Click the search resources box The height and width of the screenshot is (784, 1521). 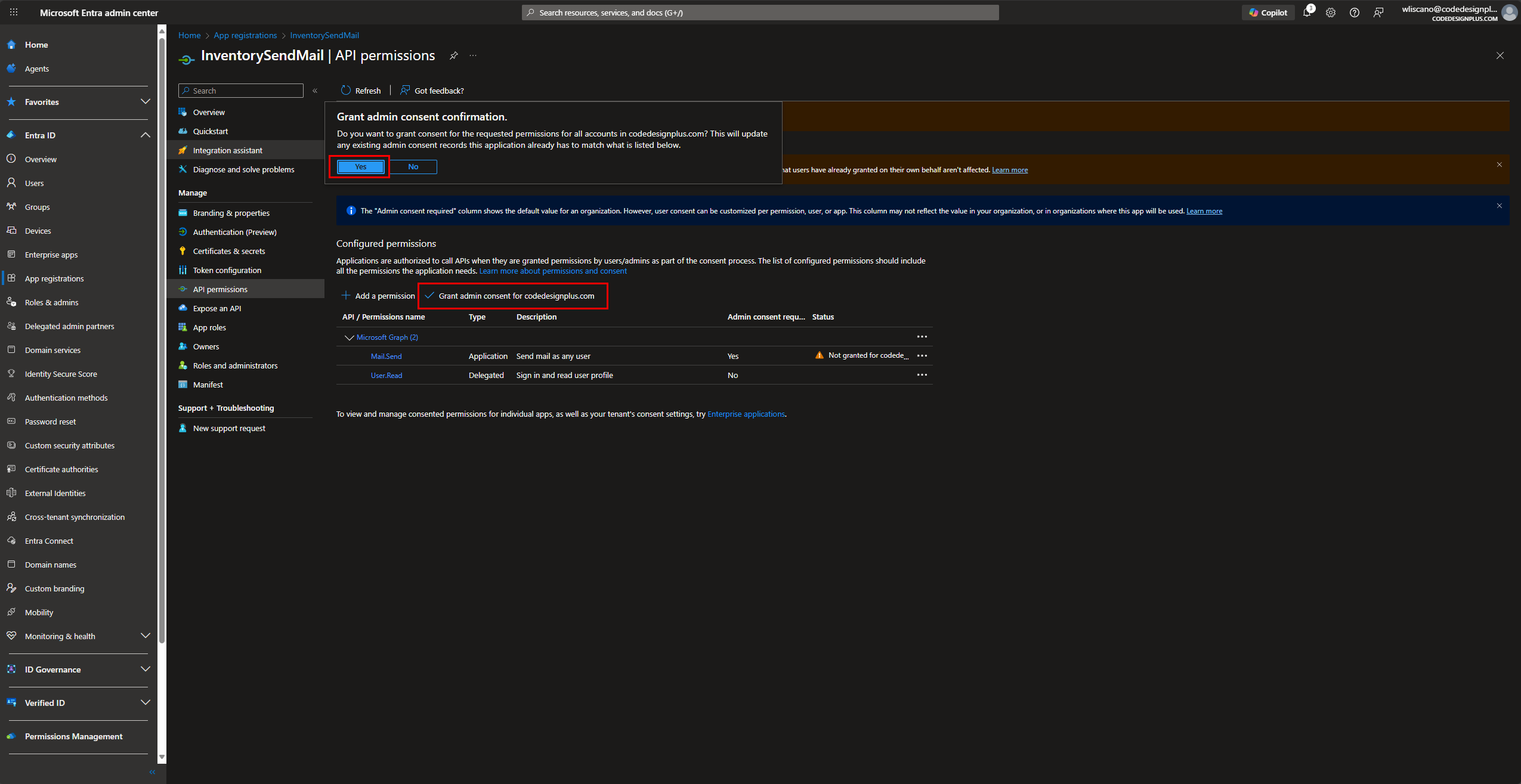760,13
